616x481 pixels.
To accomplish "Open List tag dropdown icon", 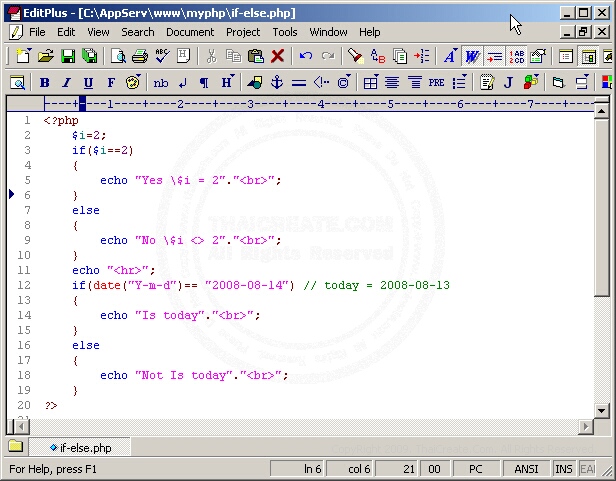I will coord(459,83).
